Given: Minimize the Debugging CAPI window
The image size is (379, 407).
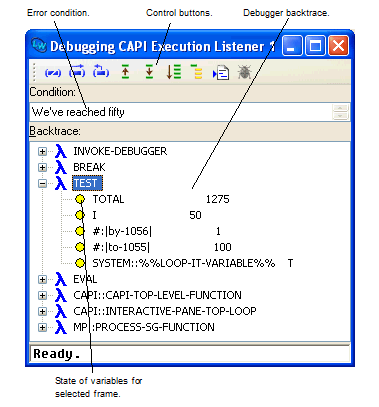Looking at the screenshot, I should tap(292, 45).
